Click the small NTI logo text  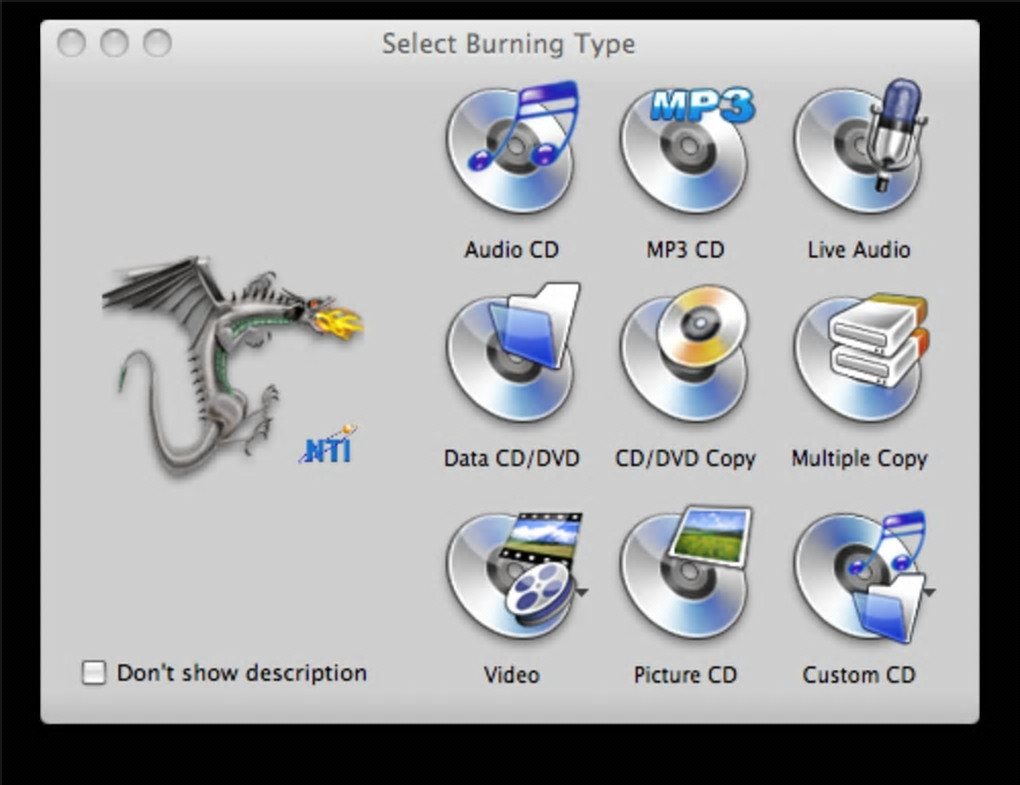328,446
